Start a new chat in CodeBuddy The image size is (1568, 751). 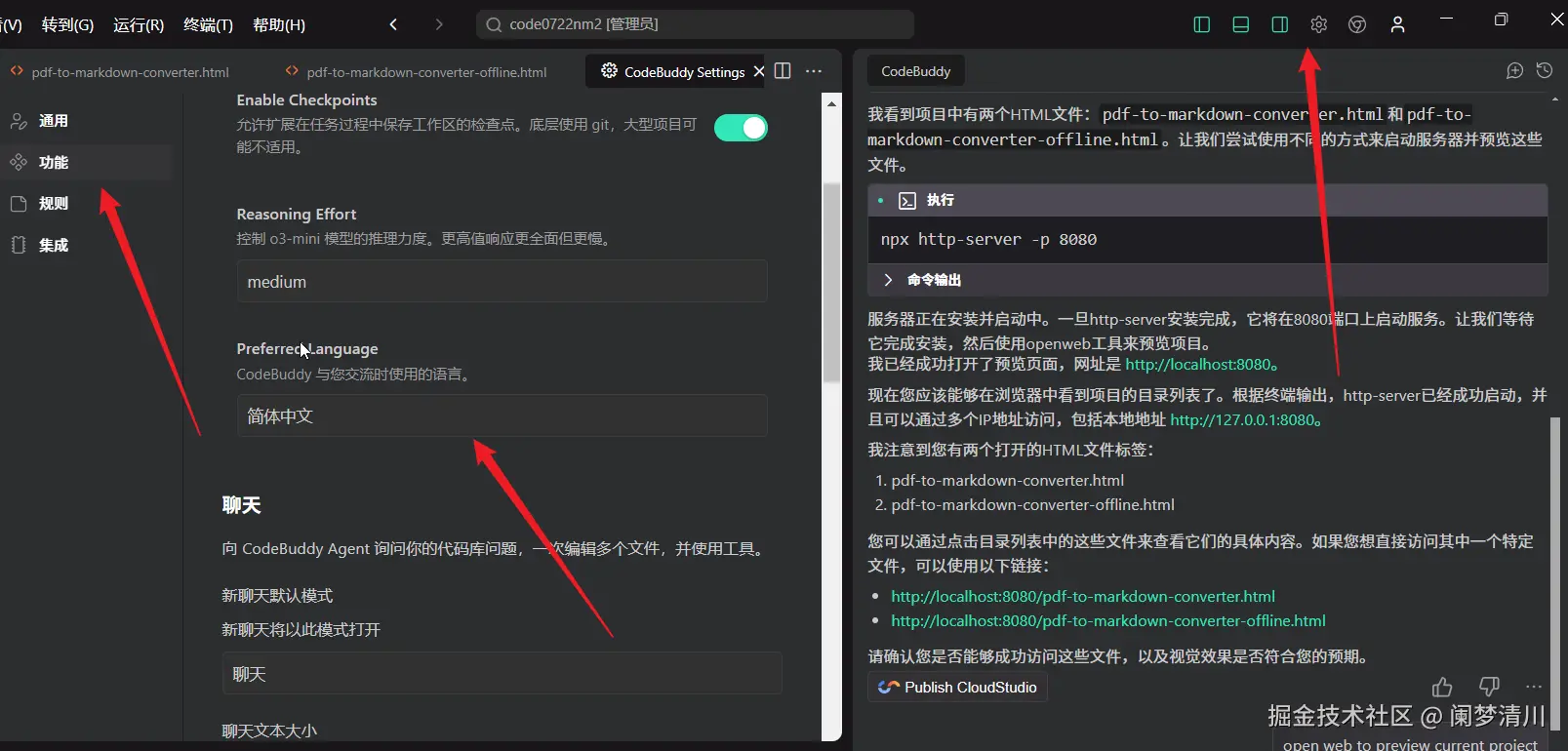(x=1514, y=70)
